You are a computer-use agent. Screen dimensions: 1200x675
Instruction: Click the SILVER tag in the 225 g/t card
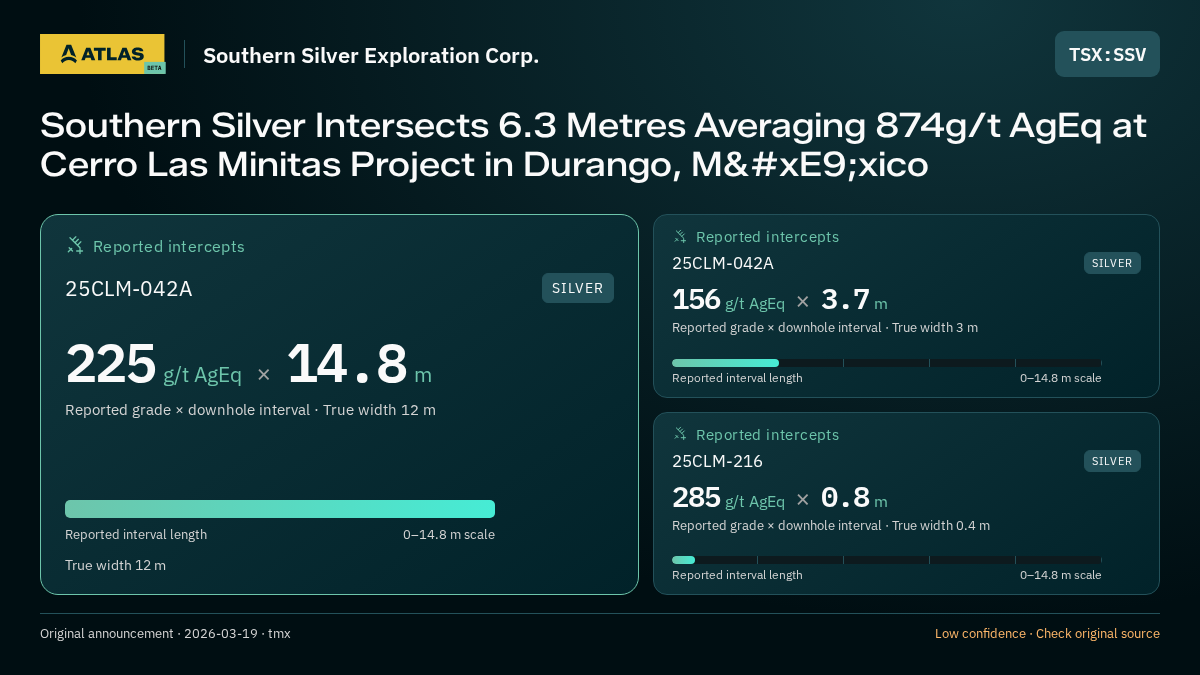[578, 288]
